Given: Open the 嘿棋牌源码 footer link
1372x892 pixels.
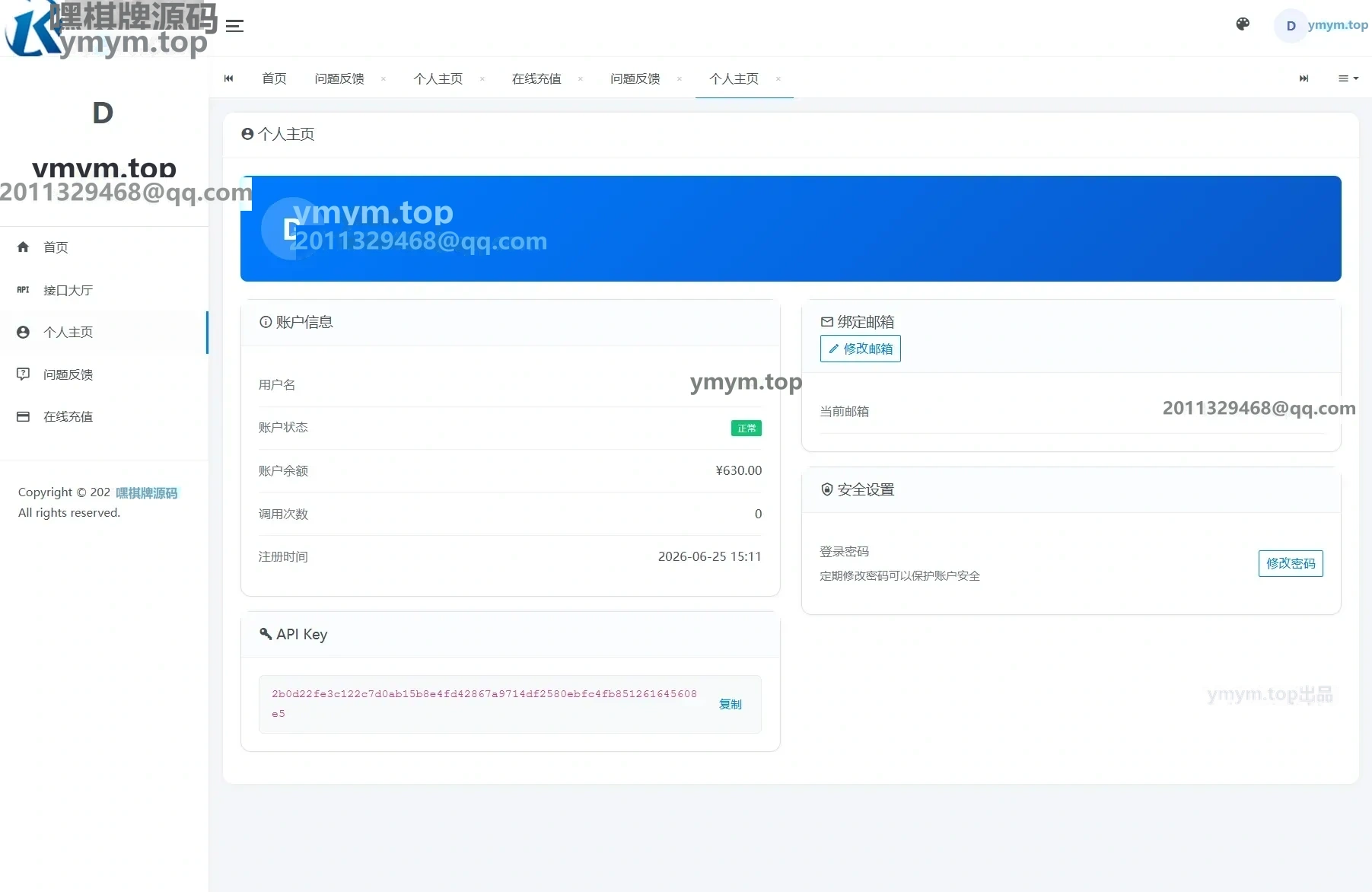Looking at the screenshot, I should [x=147, y=493].
